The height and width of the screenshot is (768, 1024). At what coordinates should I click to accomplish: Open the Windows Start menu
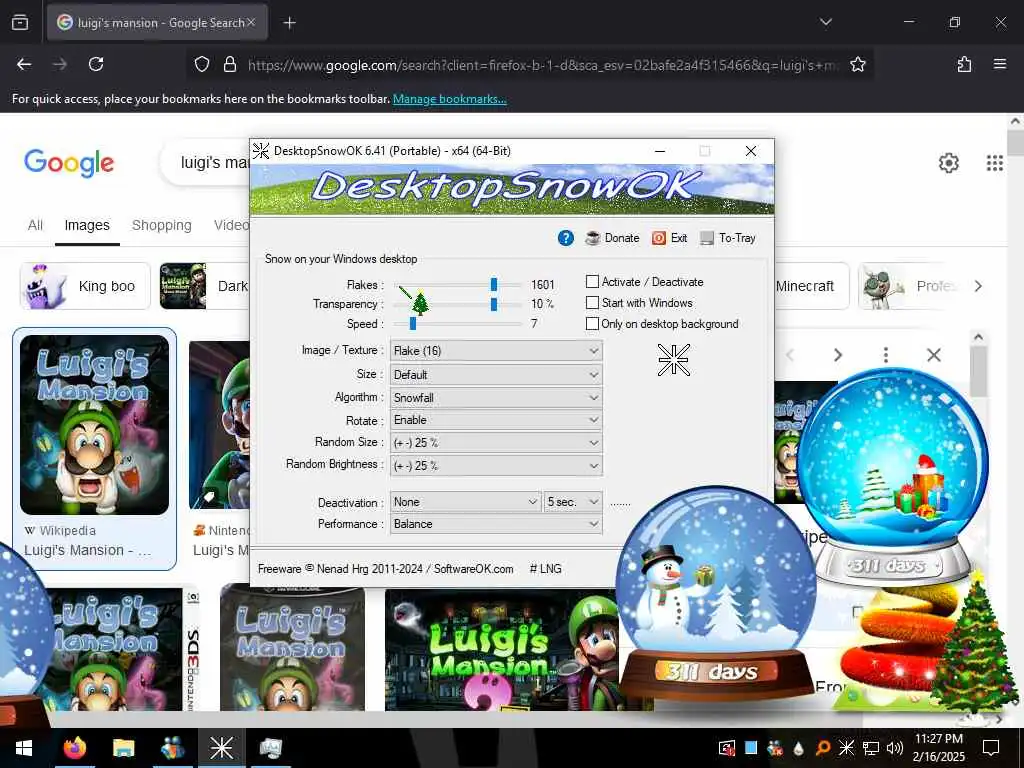coord(24,748)
